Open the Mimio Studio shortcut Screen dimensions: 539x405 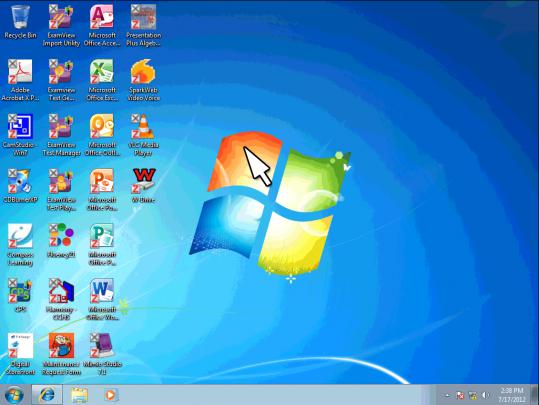coord(102,354)
